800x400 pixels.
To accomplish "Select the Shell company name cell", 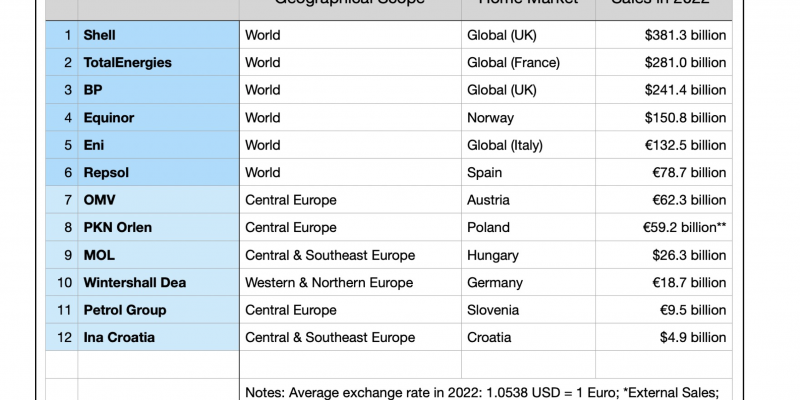I will (x=158, y=35).
